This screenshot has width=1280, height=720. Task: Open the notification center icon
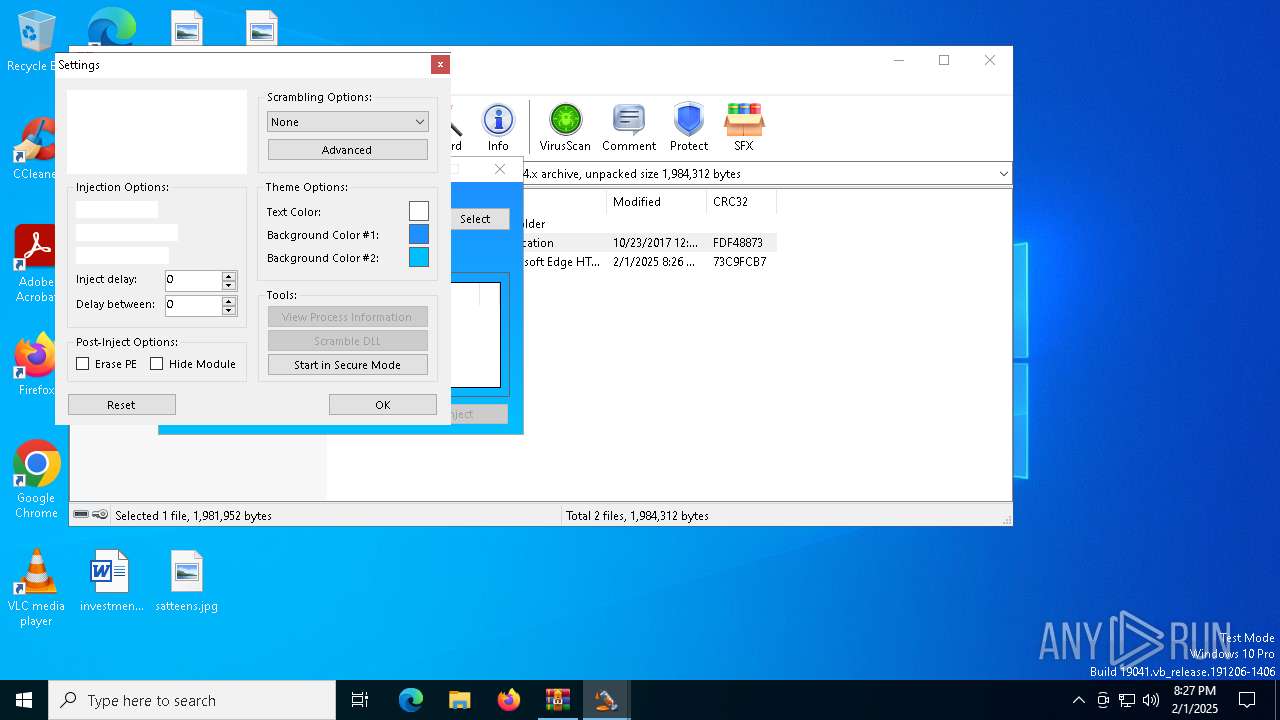pyautogui.click(x=1247, y=700)
